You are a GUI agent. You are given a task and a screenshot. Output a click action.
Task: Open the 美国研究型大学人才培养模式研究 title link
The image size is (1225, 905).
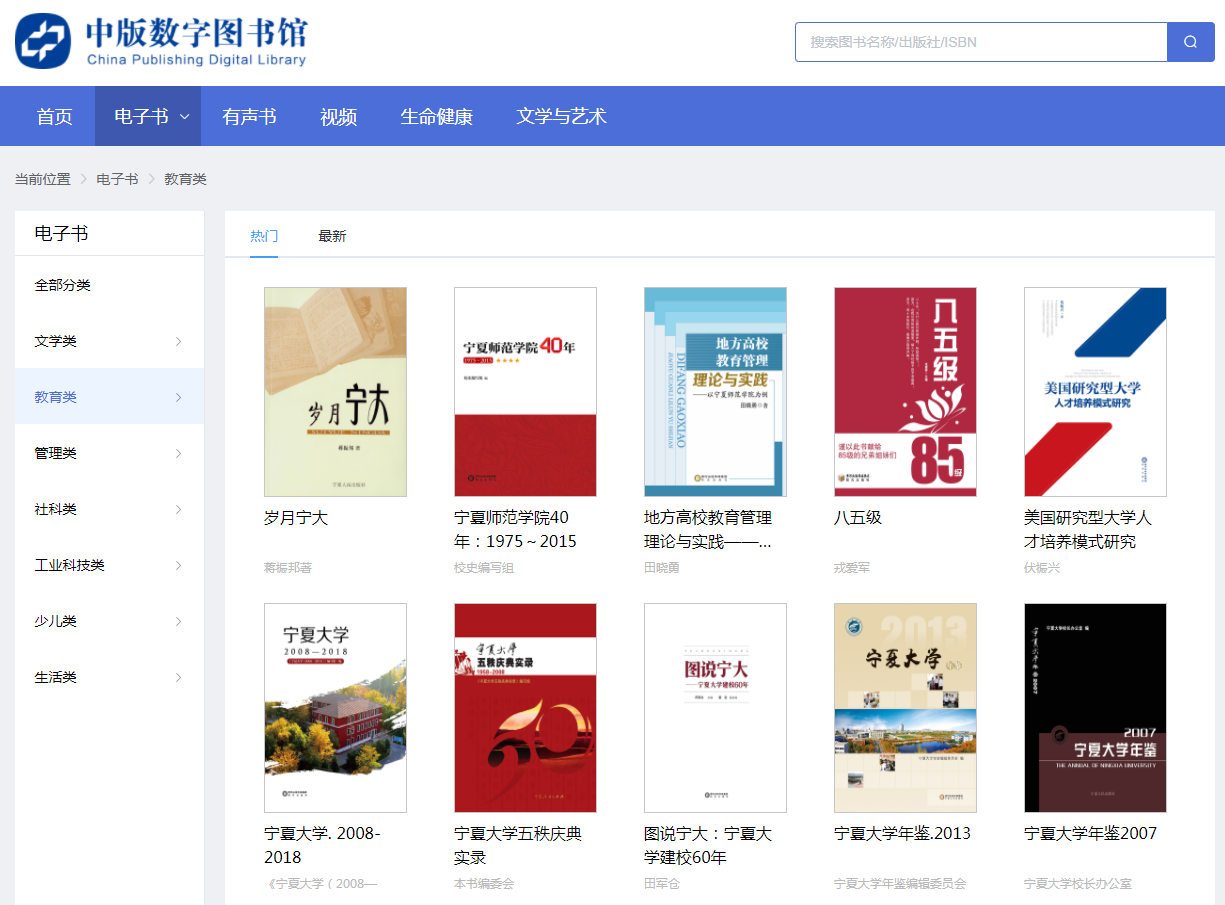tap(1087, 530)
